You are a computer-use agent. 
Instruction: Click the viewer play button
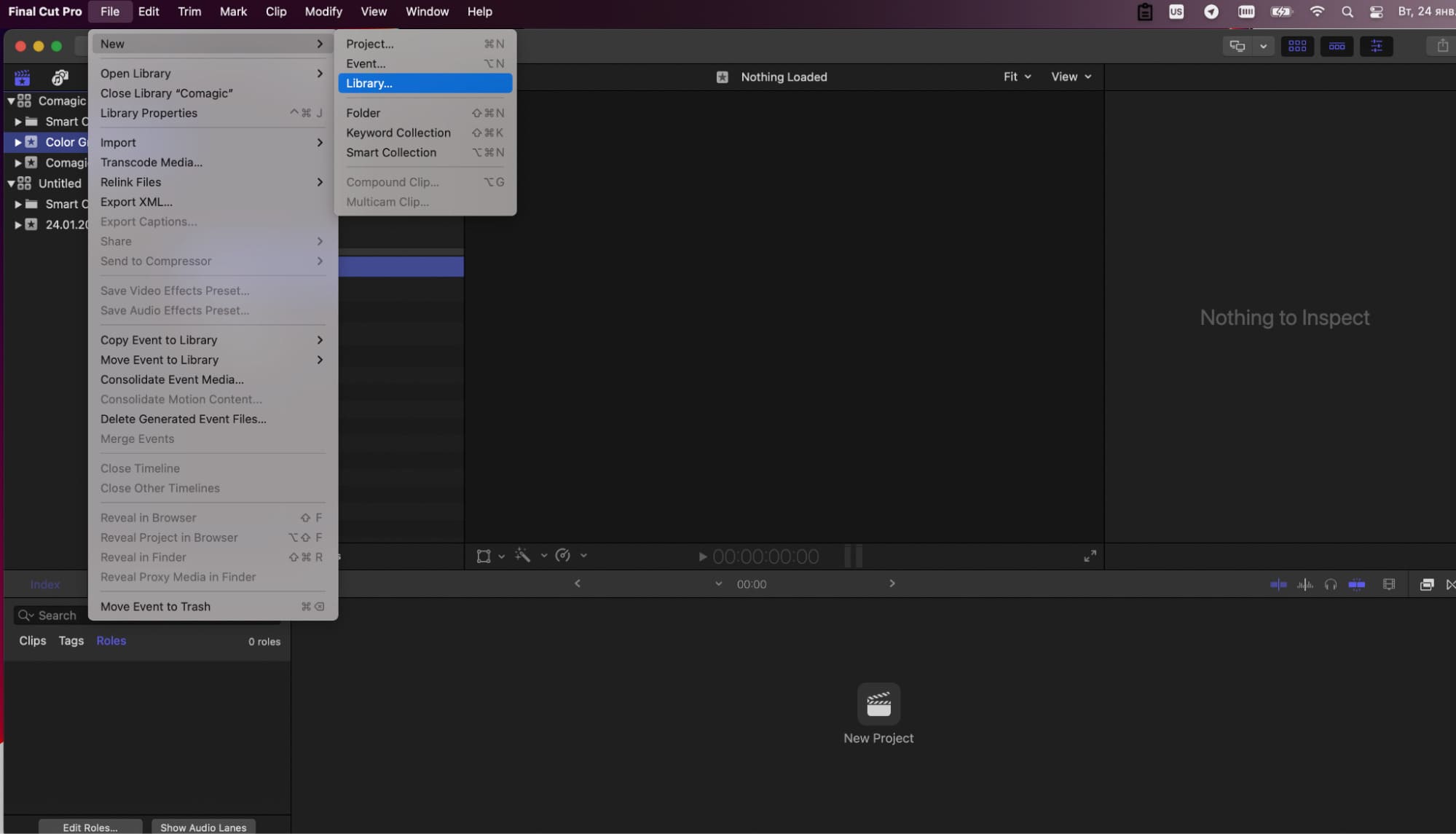click(703, 556)
